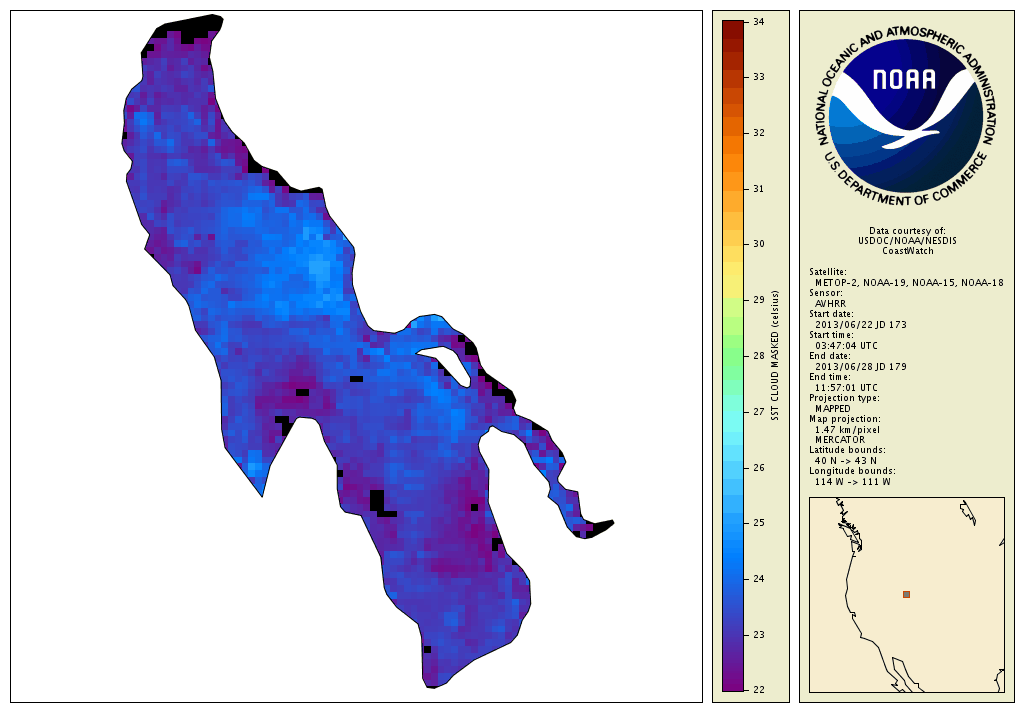Screen dimensions: 1024x712
Task: Select the end time "11:57:01 UTC"
Action: tap(846, 387)
